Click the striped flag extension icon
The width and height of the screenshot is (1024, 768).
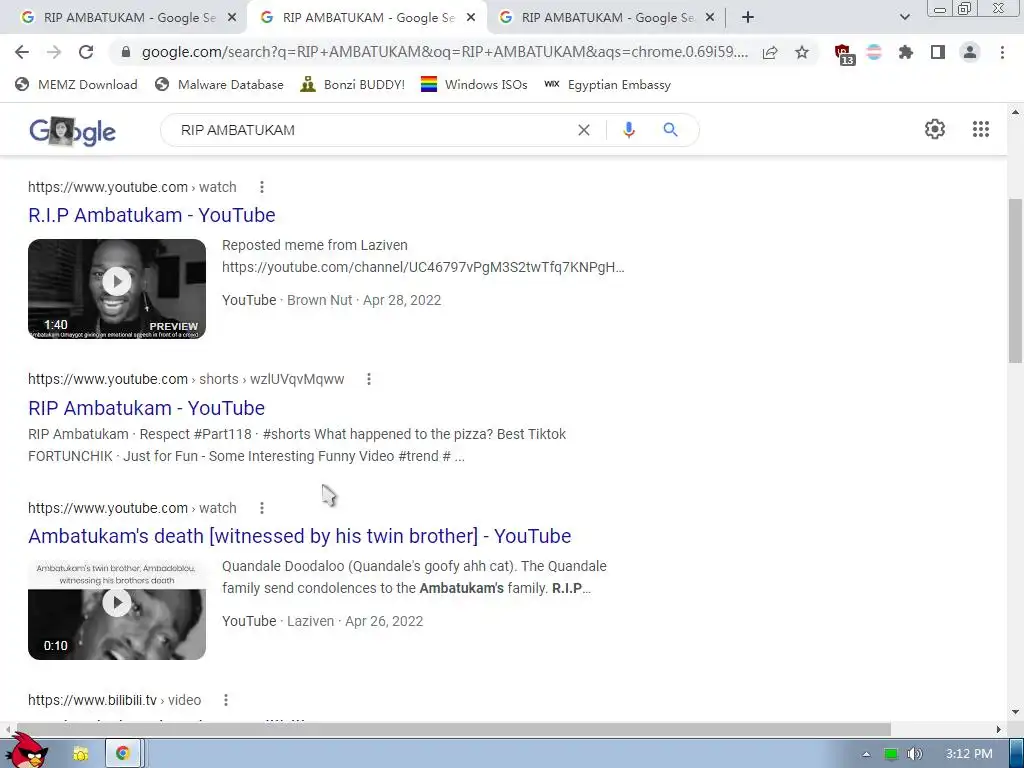click(x=874, y=52)
